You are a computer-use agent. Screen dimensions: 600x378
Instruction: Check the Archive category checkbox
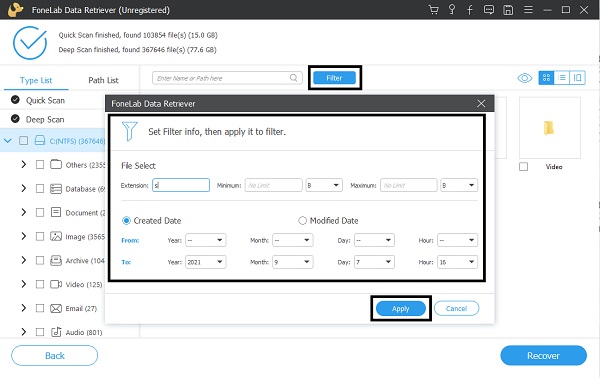click(40, 261)
